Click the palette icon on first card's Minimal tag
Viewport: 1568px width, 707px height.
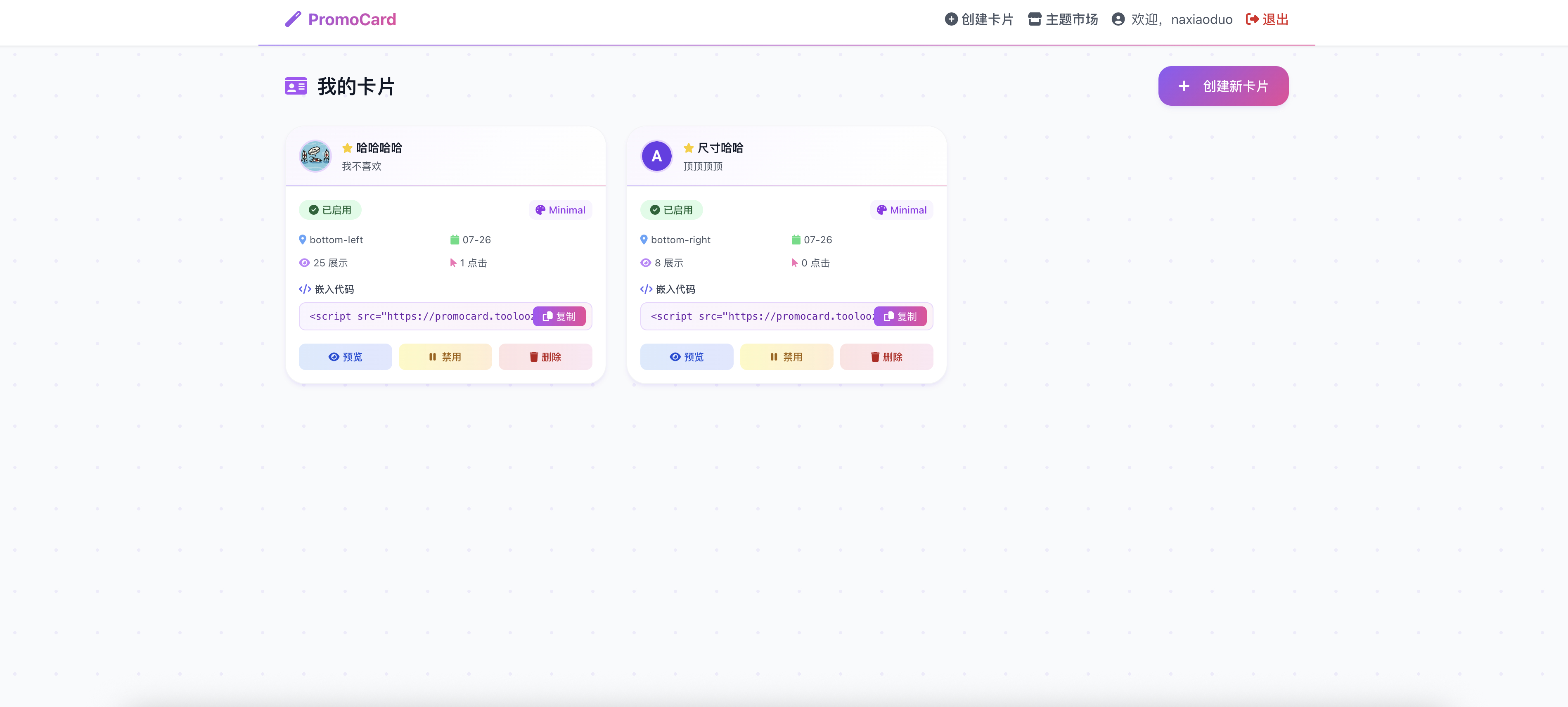pyautogui.click(x=540, y=210)
